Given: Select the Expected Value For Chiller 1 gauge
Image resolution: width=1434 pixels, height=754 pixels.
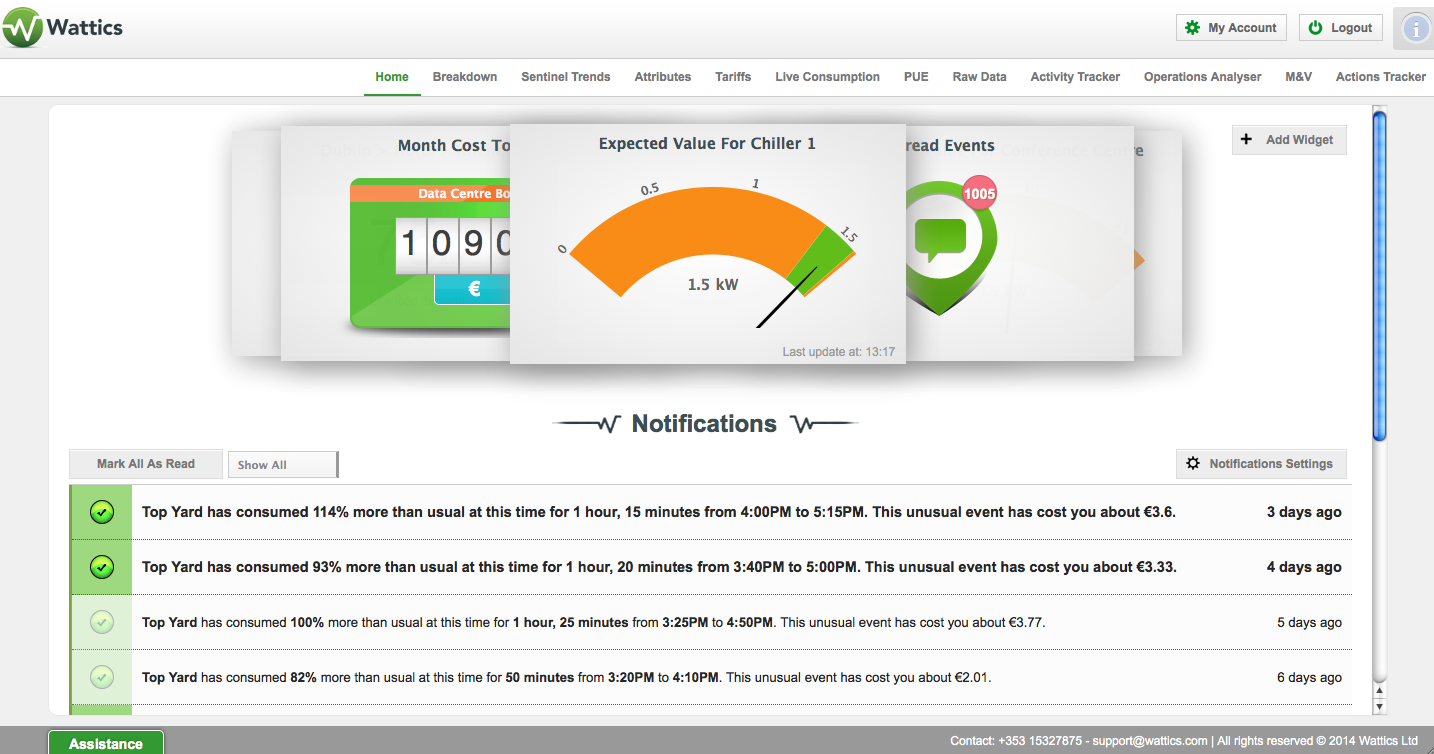Looking at the screenshot, I should [707, 245].
